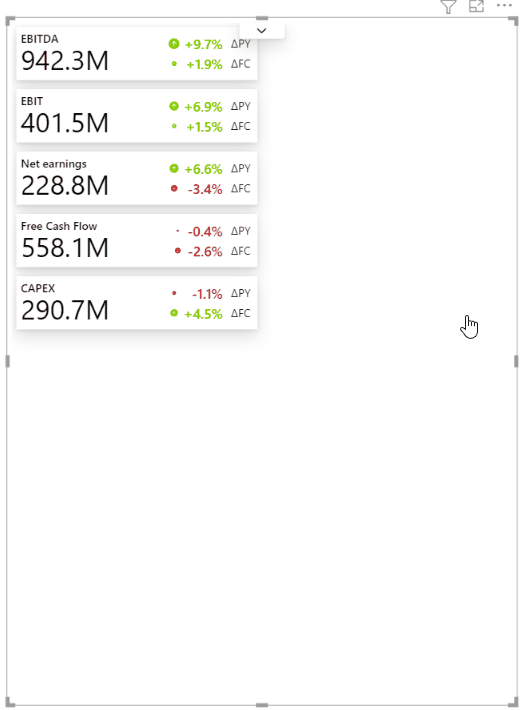Viewport: 524px width, 710px height.
Task: Click Net earnings red -3.4% indicator dot
Action: click(174, 188)
